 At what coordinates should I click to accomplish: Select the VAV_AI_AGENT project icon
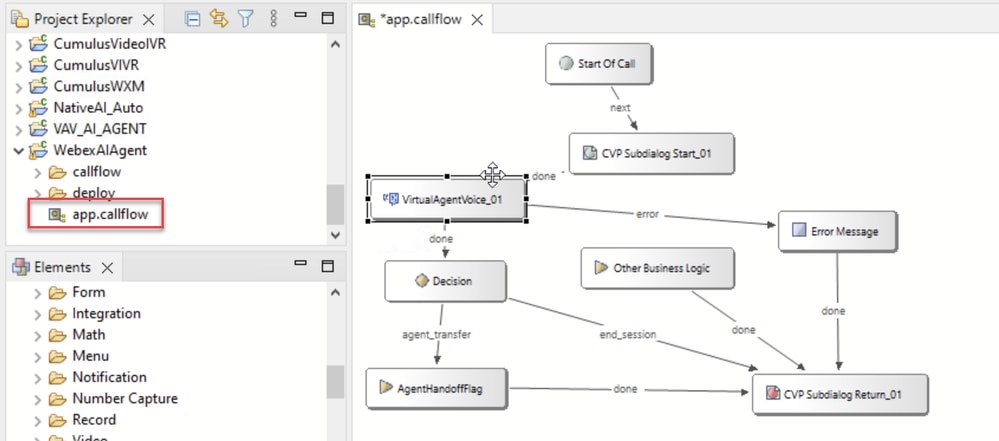(39, 127)
